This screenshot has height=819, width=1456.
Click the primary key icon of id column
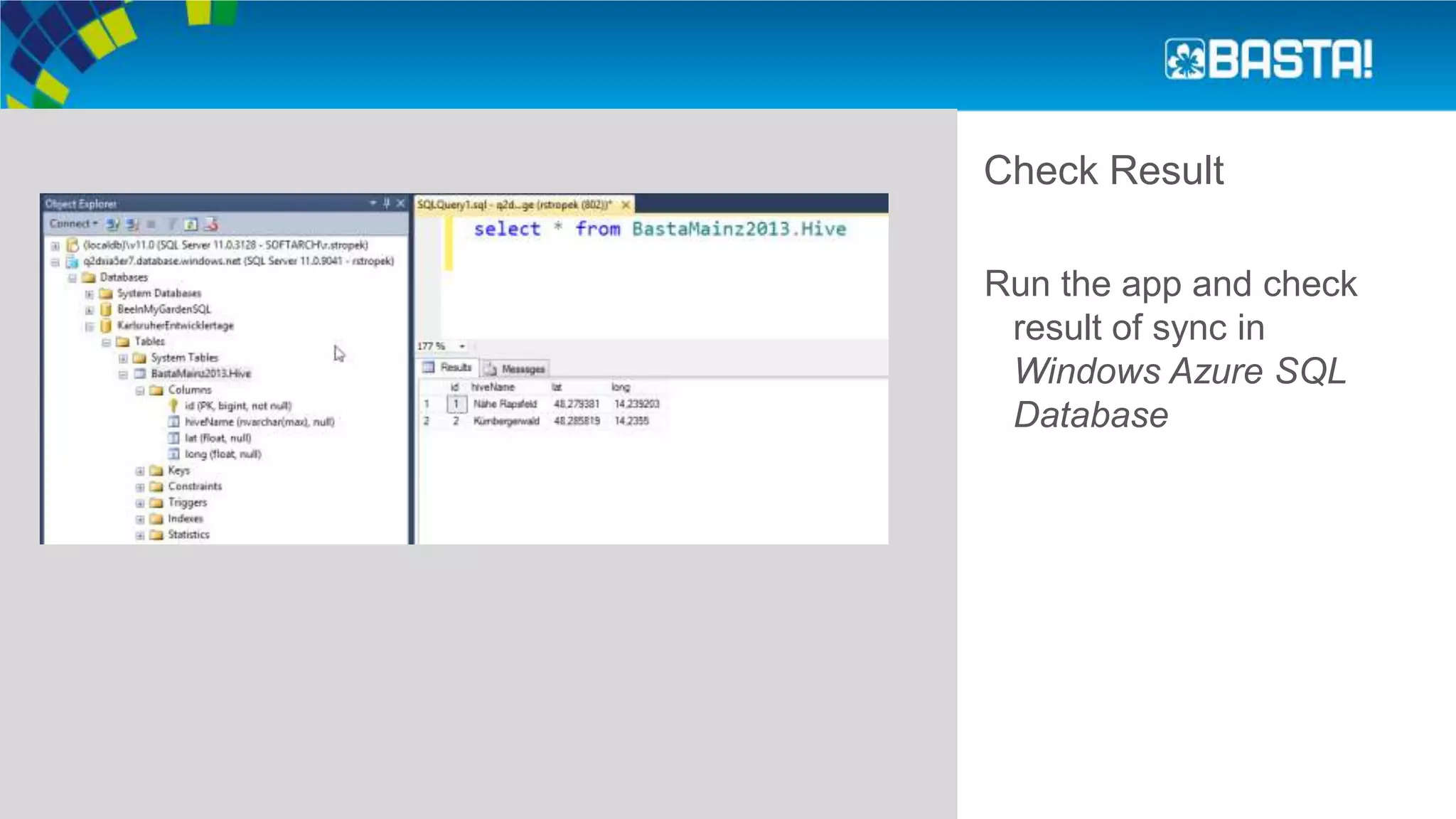(173, 406)
